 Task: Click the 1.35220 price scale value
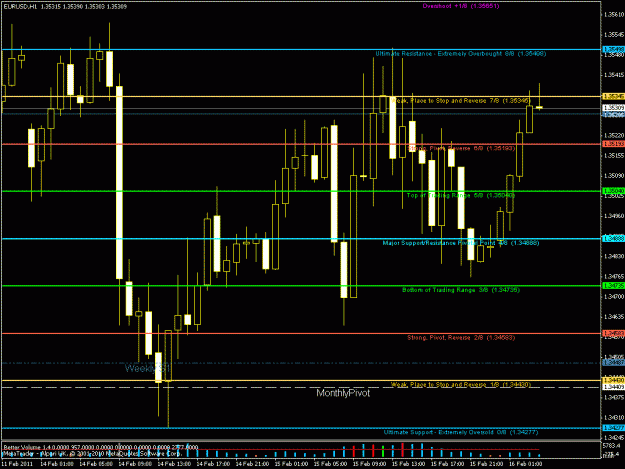pyautogui.click(x=614, y=135)
